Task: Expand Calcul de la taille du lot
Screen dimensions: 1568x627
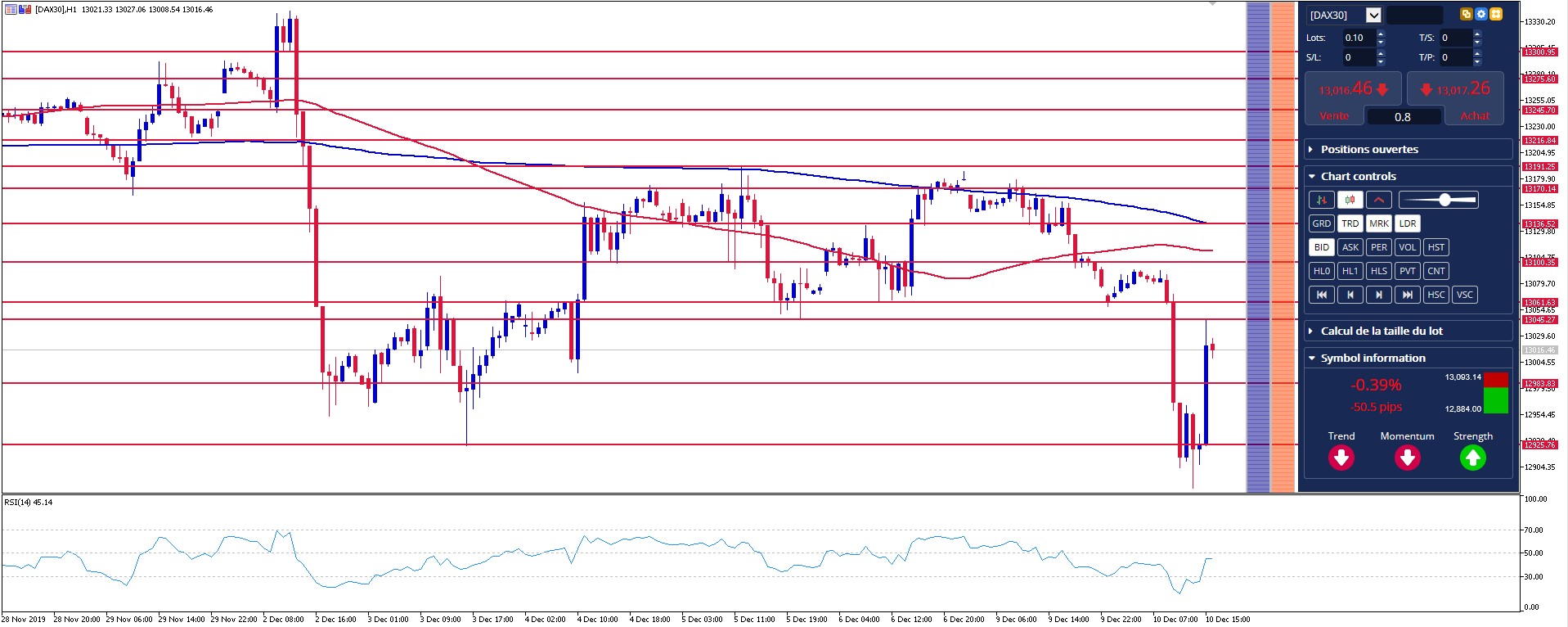Action: click(x=1382, y=331)
